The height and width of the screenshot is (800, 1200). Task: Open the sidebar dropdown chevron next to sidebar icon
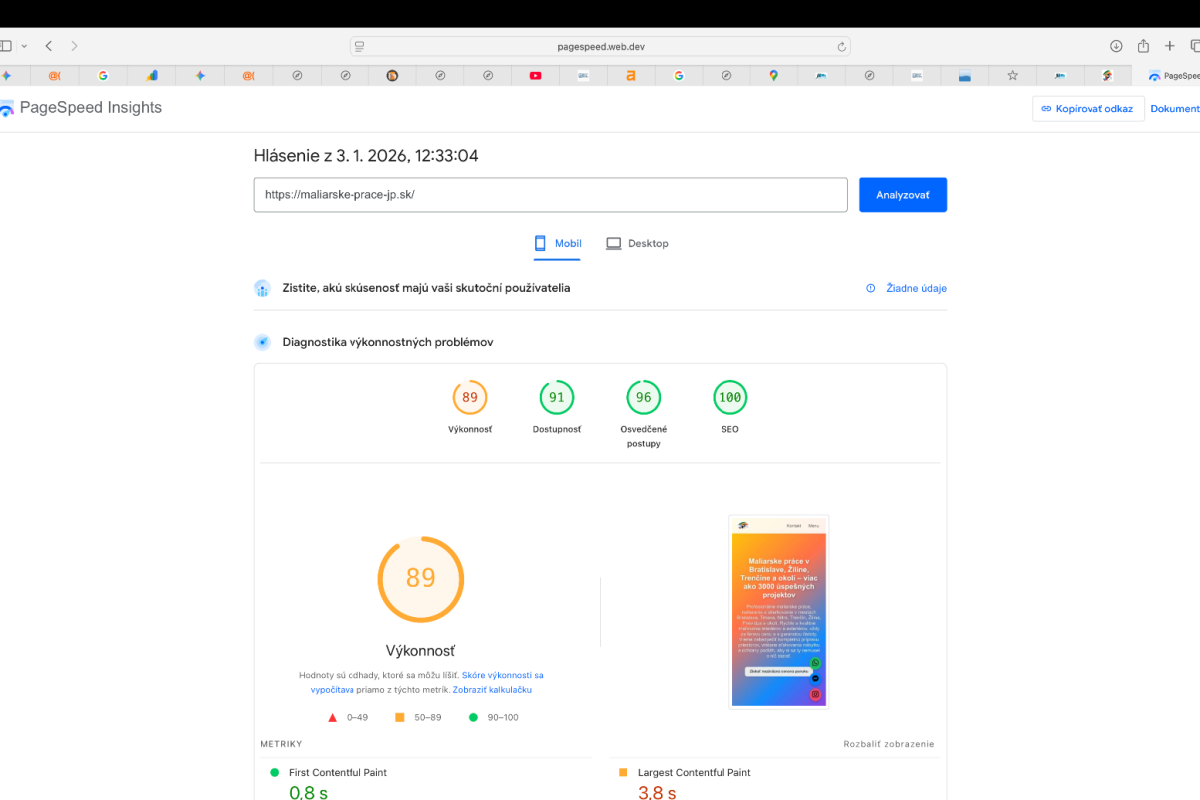point(24,46)
